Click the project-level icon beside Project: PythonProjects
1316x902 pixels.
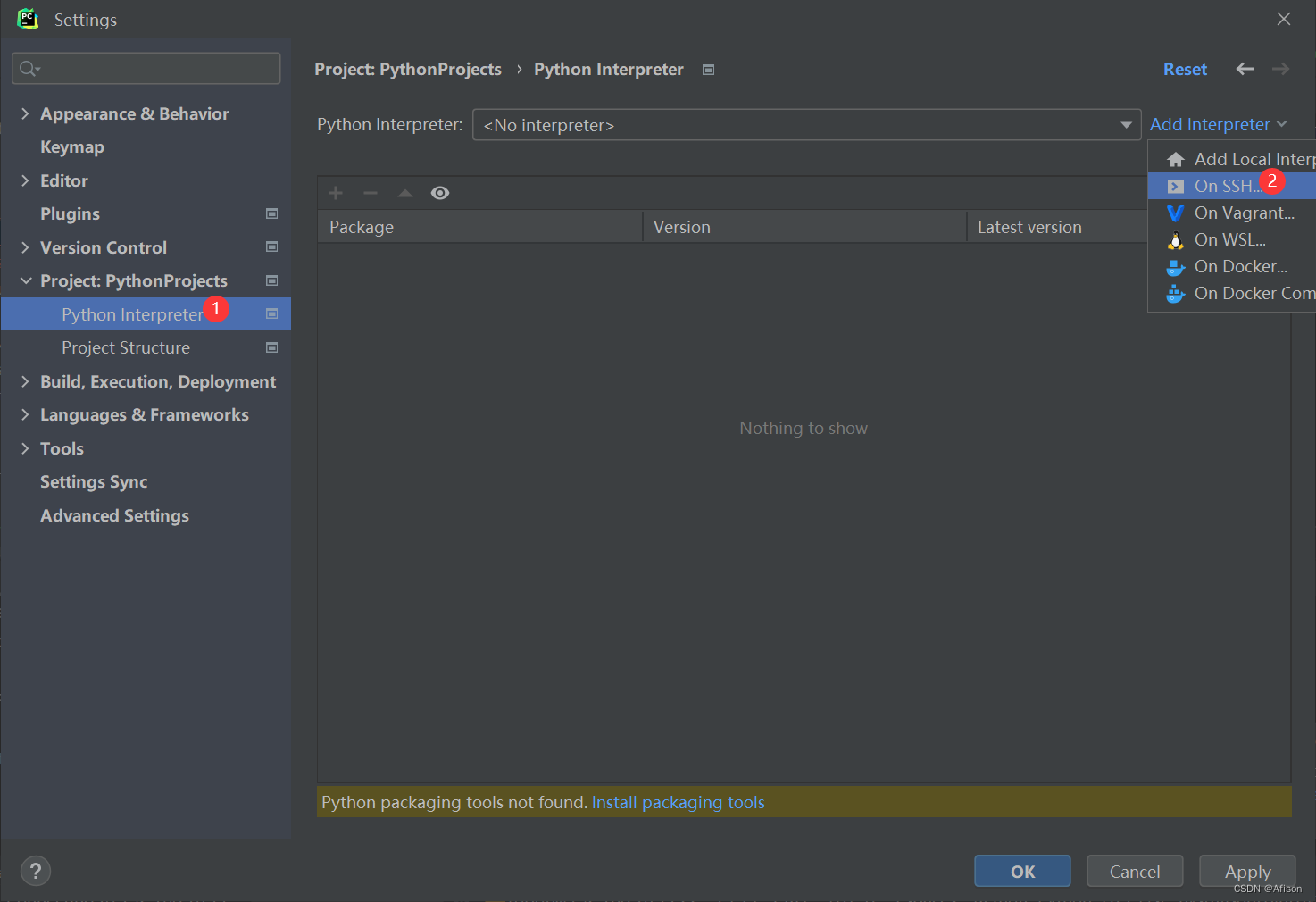point(272,280)
